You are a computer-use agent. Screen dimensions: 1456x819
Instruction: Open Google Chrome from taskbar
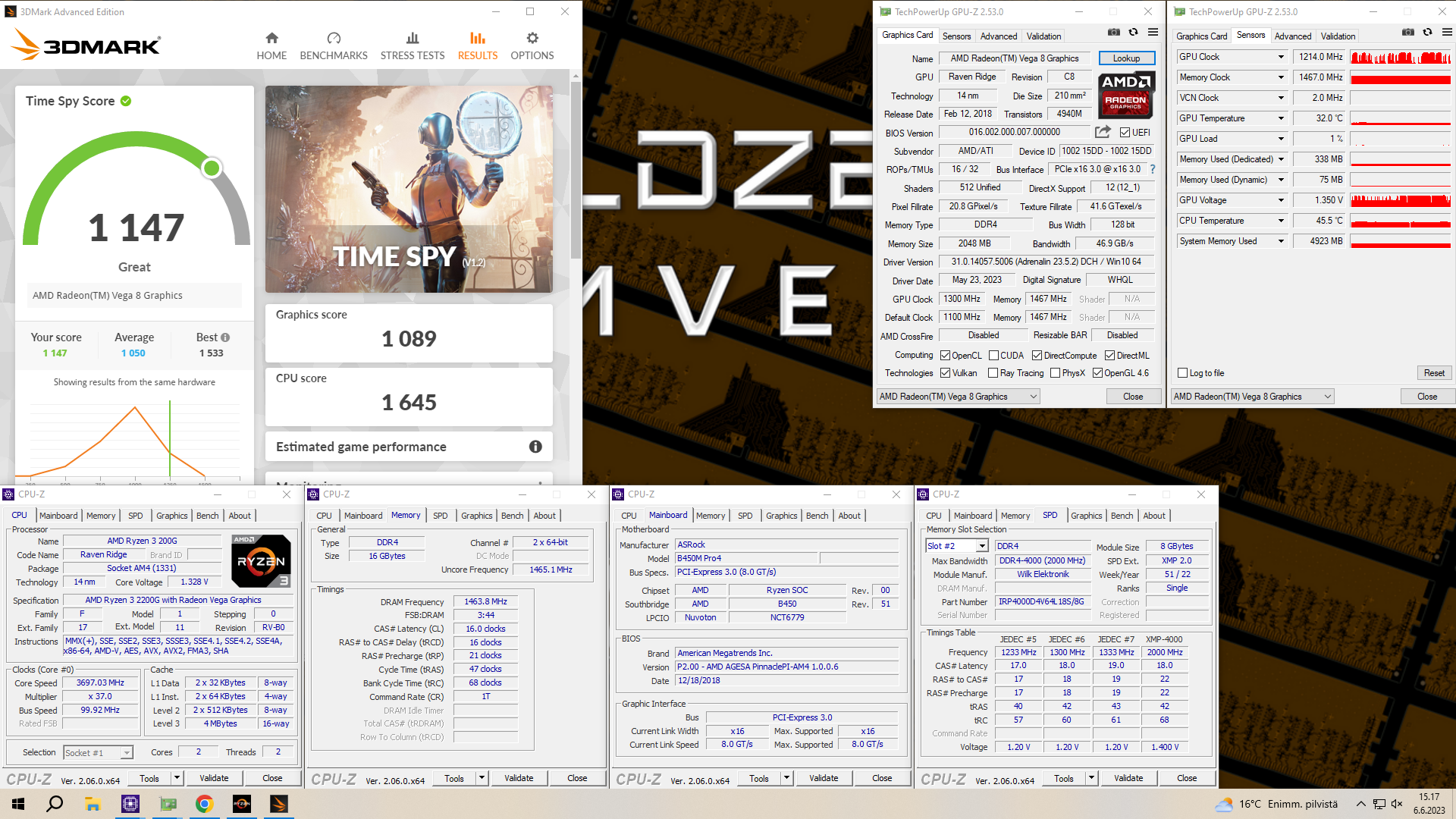[x=204, y=804]
